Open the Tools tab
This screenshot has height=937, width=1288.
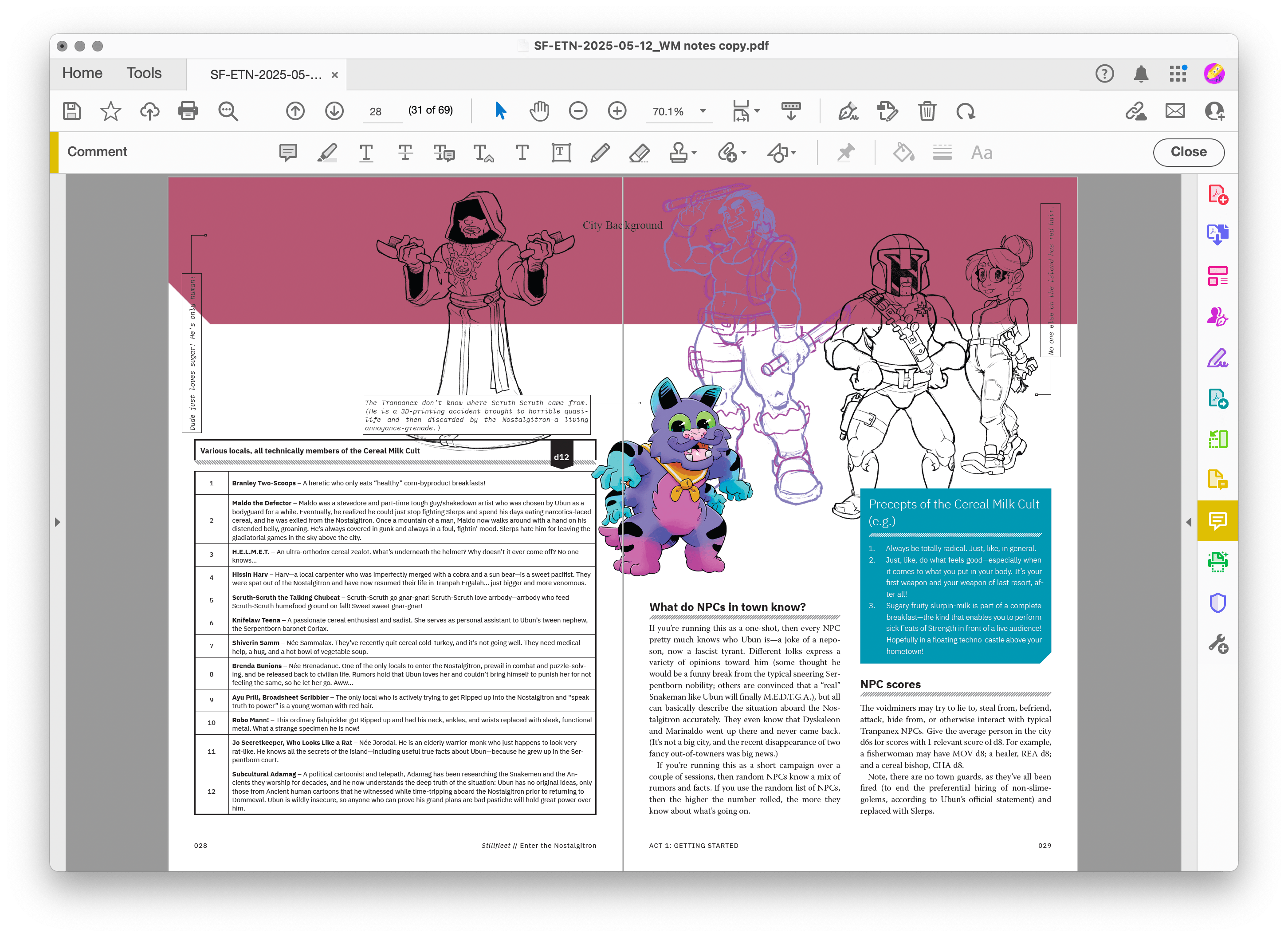pos(144,73)
